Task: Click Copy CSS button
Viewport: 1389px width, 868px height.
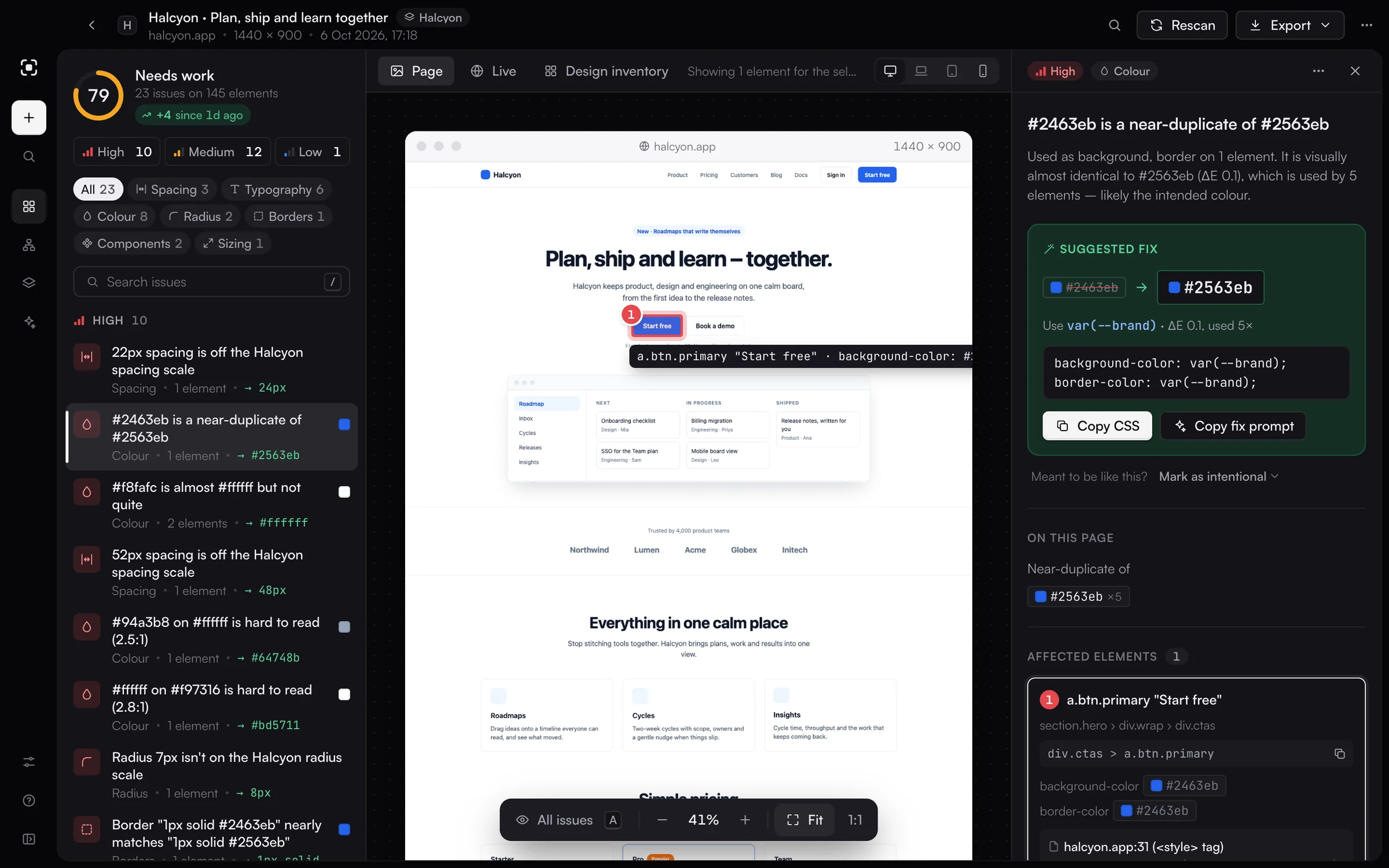Action: 1097,426
